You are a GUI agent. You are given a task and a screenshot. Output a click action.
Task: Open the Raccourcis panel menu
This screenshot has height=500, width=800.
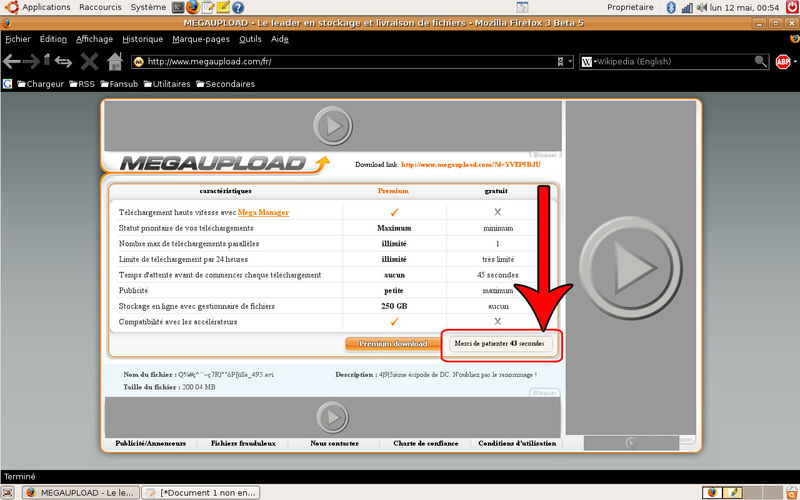click(x=101, y=7)
